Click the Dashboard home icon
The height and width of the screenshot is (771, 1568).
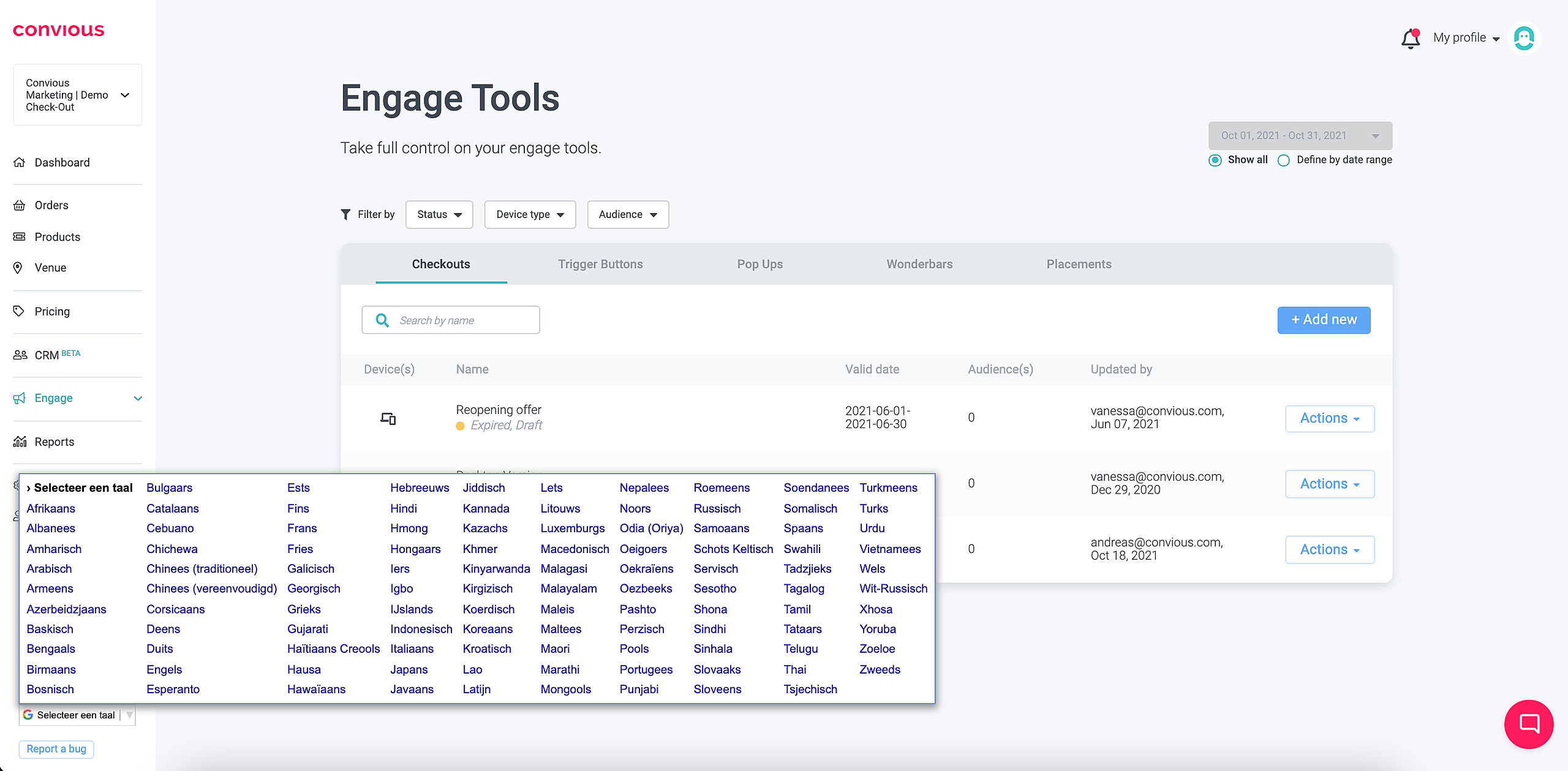[20, 162]
